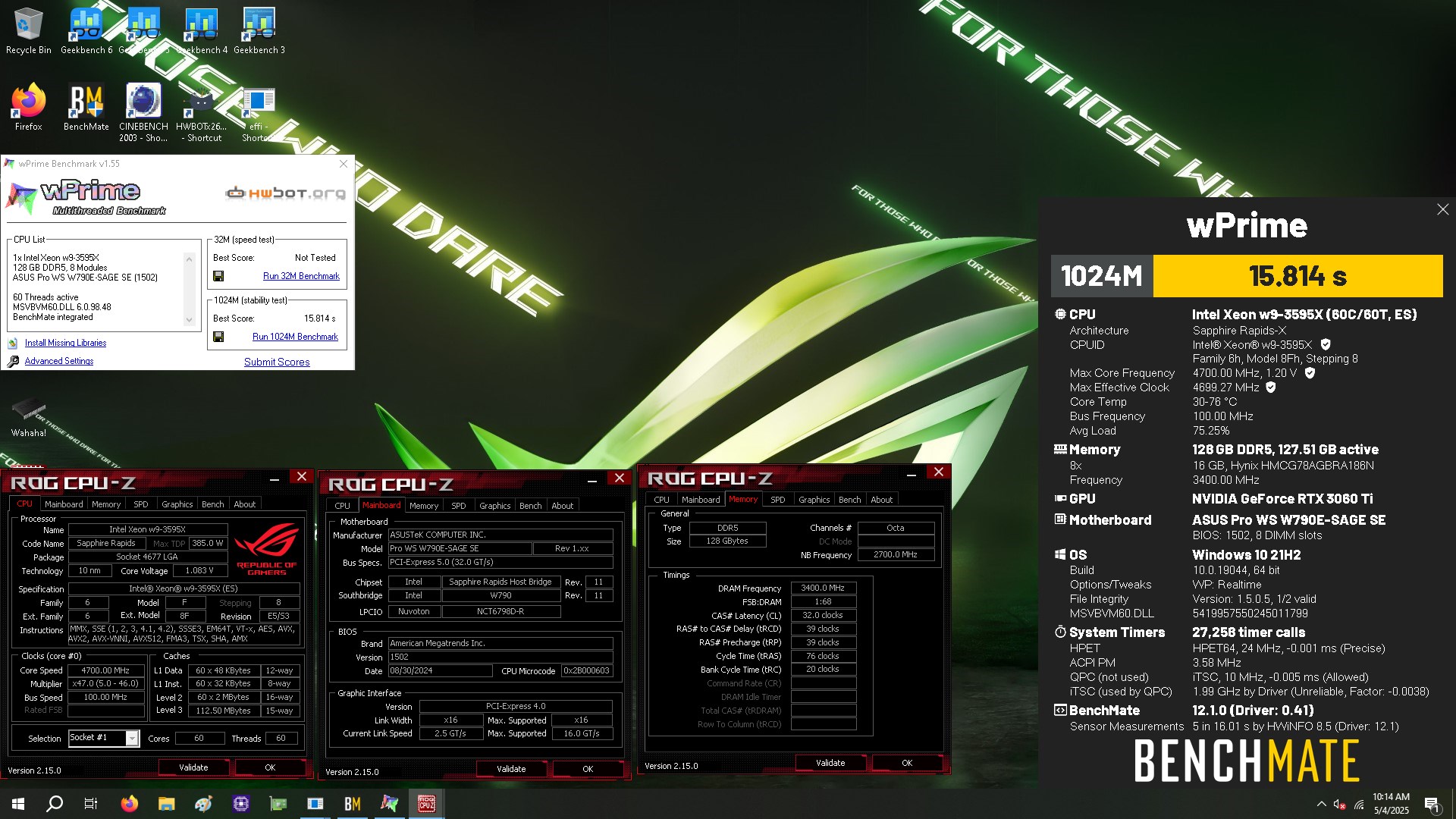Switch to ROG CPU-Z via taskbar icon

click(427, 804)
